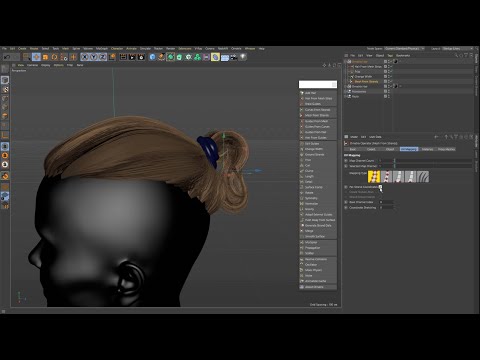The height and width of the screenshot is (360, 480).
Task: Toggle the Y axis lock icon
Action: pyautogui.click(x=93, y=57)
